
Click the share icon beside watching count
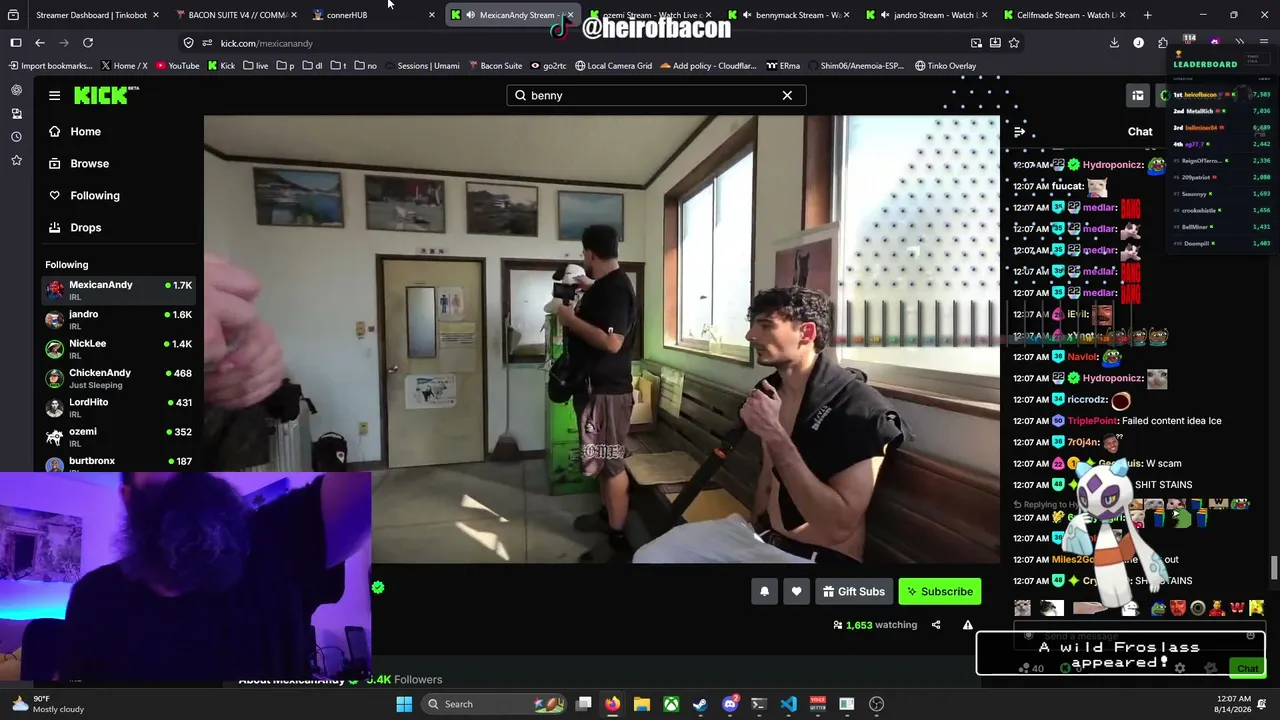[936, 625]
